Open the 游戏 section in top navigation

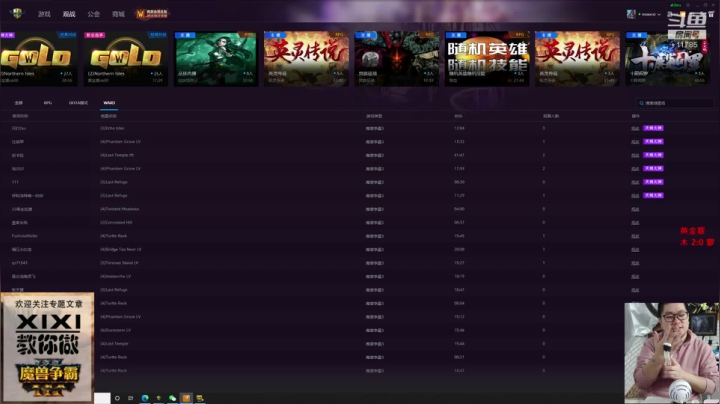(44, 14)
